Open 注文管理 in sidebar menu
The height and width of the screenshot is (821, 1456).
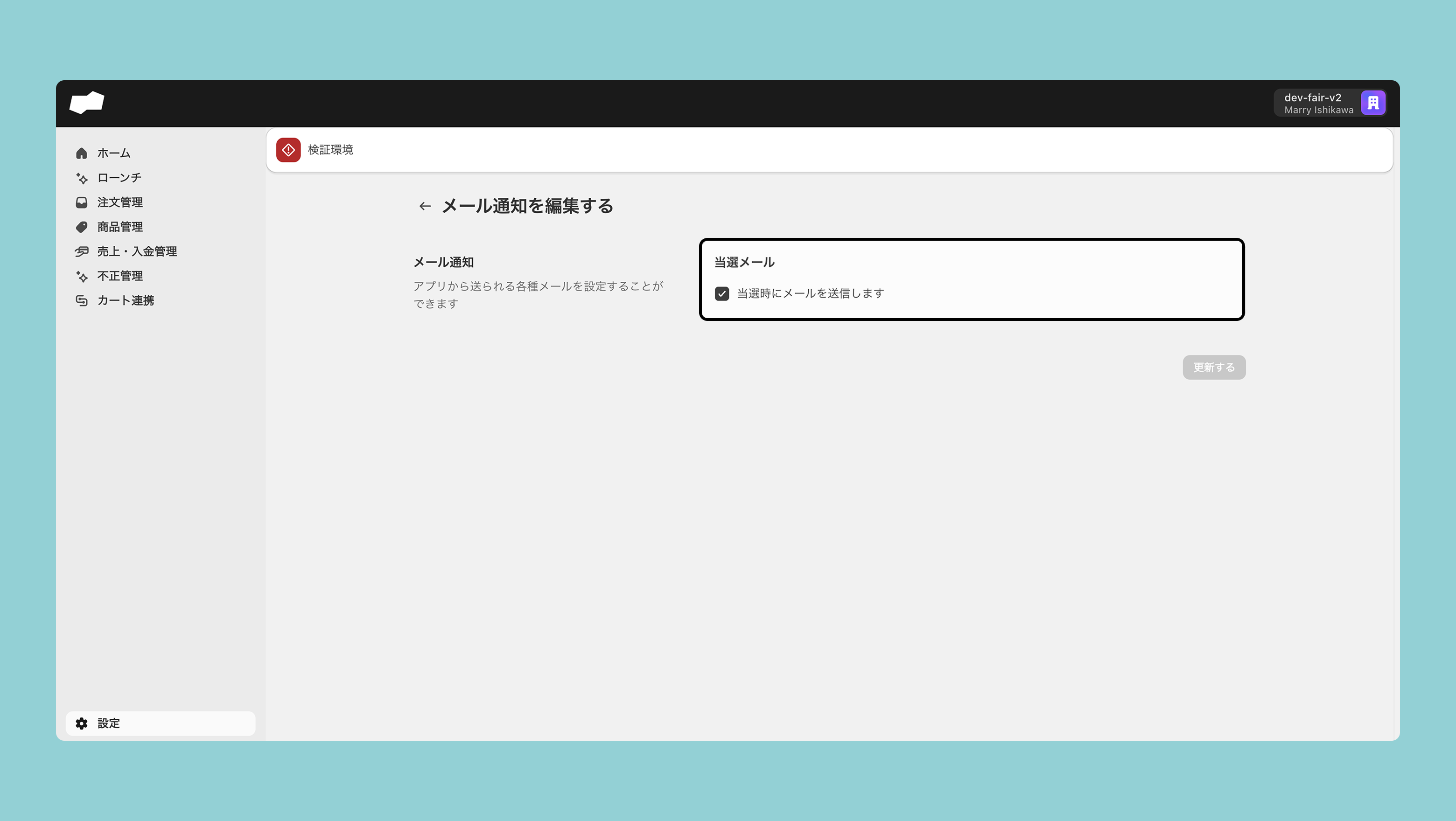[120, 202]
